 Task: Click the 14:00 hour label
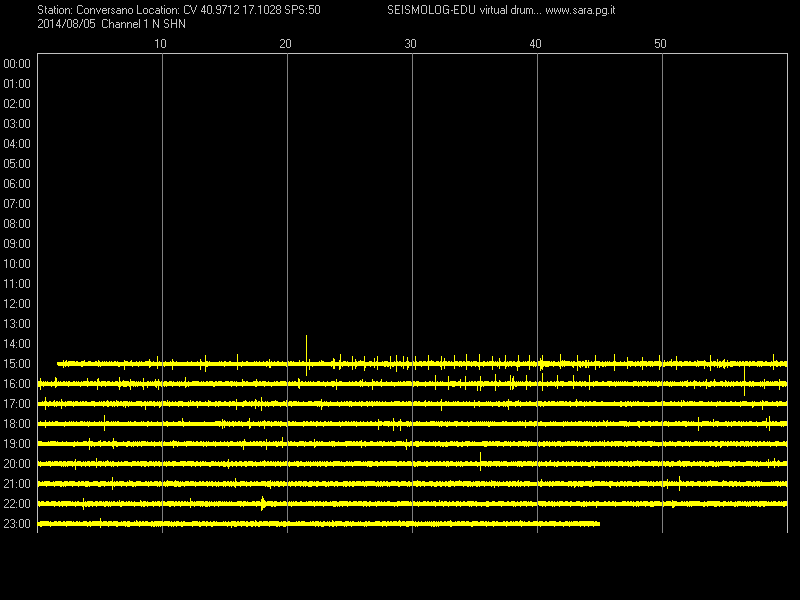click(x=17, y=344)
